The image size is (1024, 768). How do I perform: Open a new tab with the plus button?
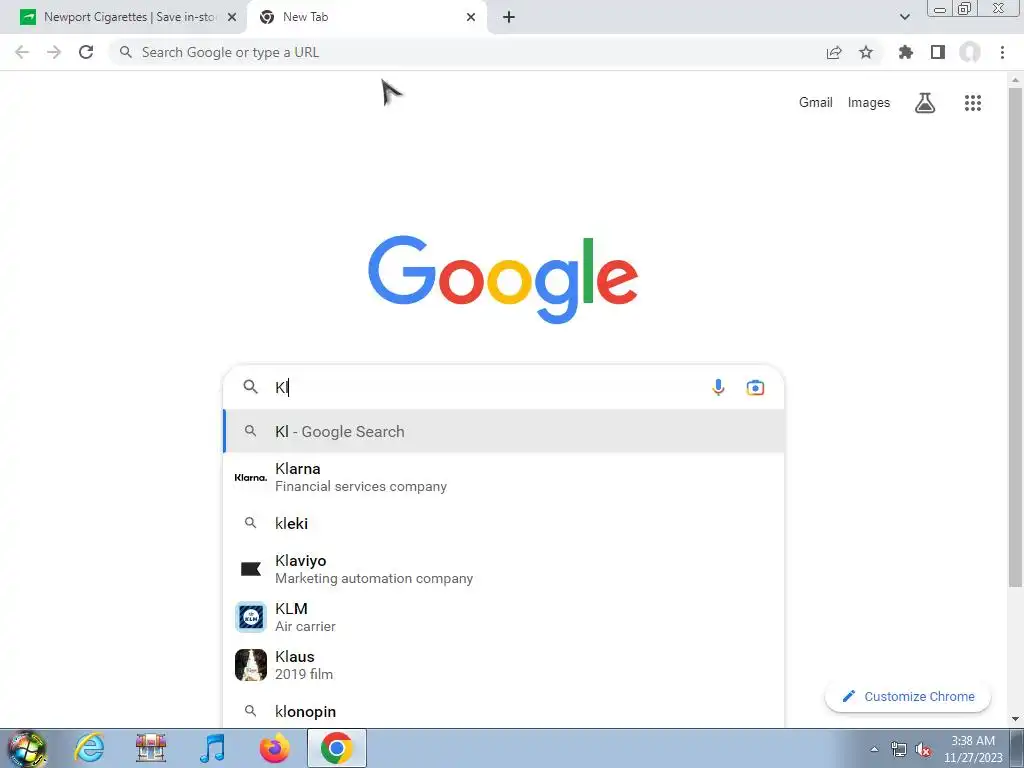coord(509,17)
